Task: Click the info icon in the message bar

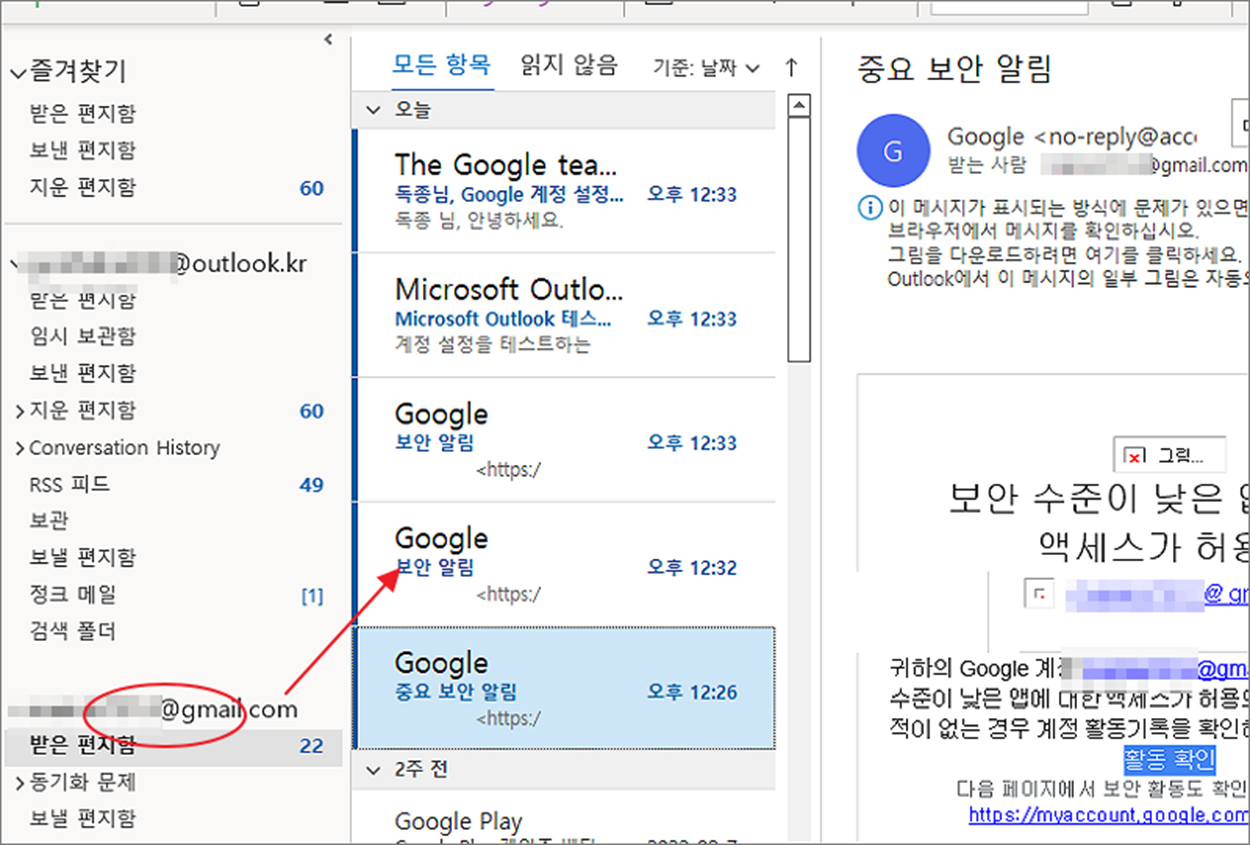Action: click(x=871, y=208)
